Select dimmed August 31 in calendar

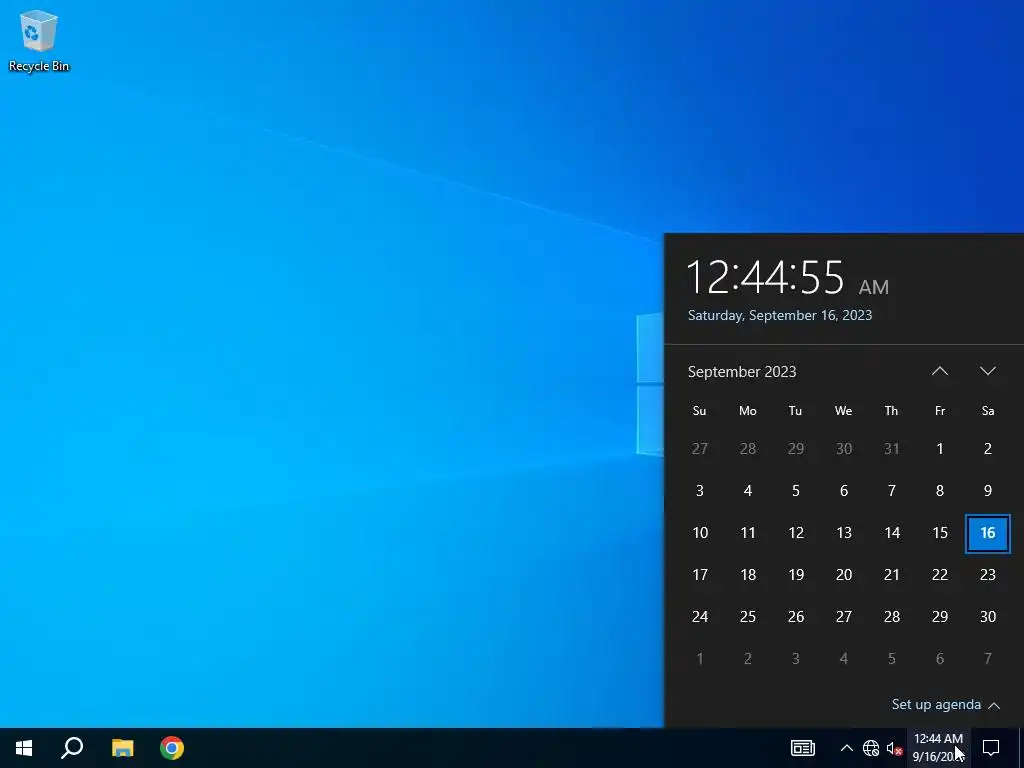click(x=891, y=449)
